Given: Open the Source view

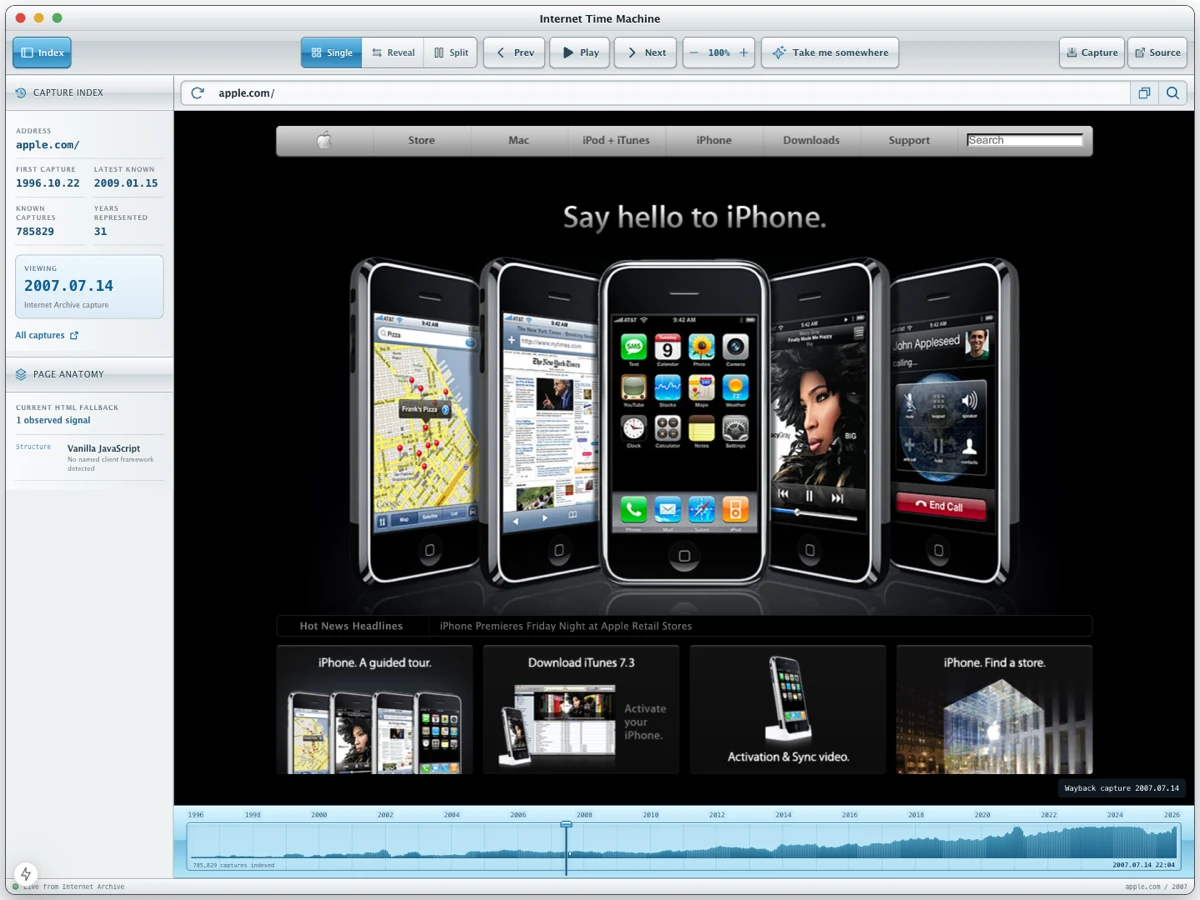Looking at the screenshot, I should coord(1157,53).
